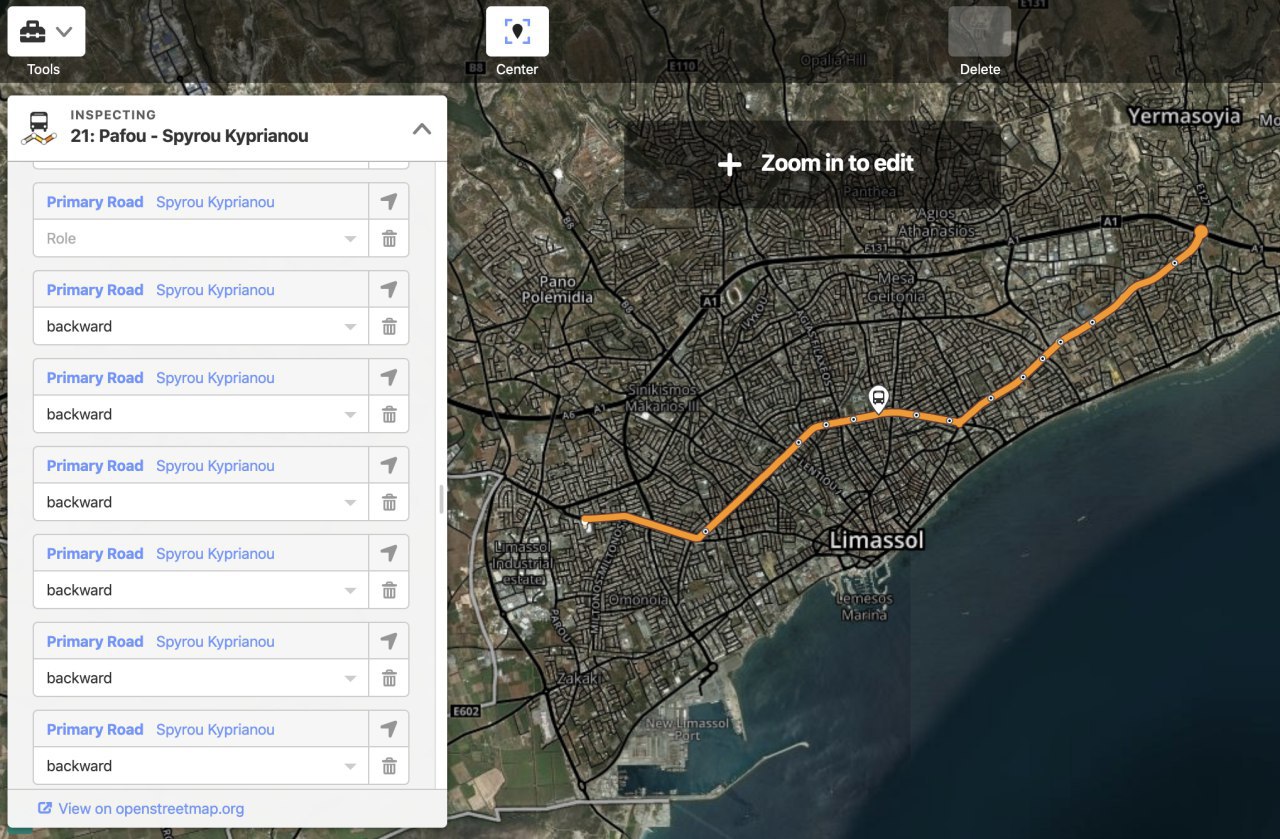Screen dimensions: 1280x839
Task: Delete the bottom-most backward member via trash
Action: click(x=389, y=767)
